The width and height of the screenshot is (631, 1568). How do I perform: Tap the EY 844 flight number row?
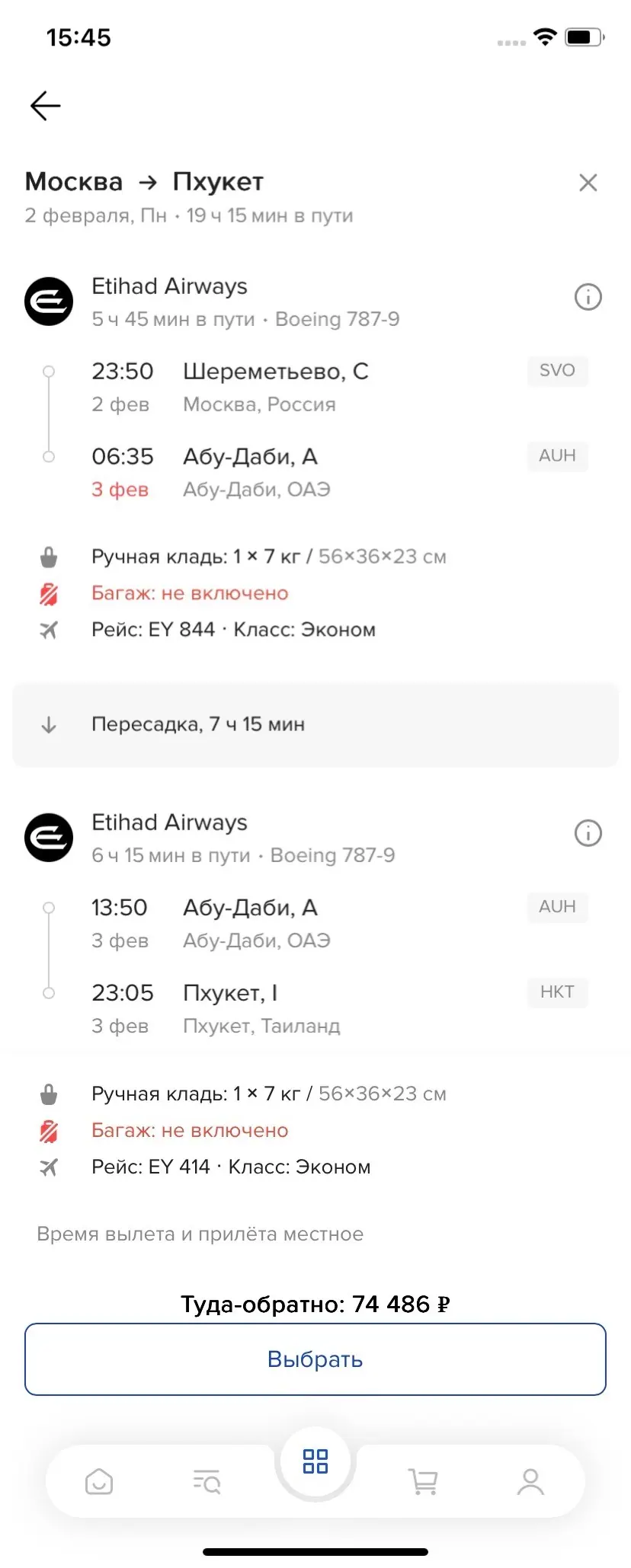tap(233, 630)
